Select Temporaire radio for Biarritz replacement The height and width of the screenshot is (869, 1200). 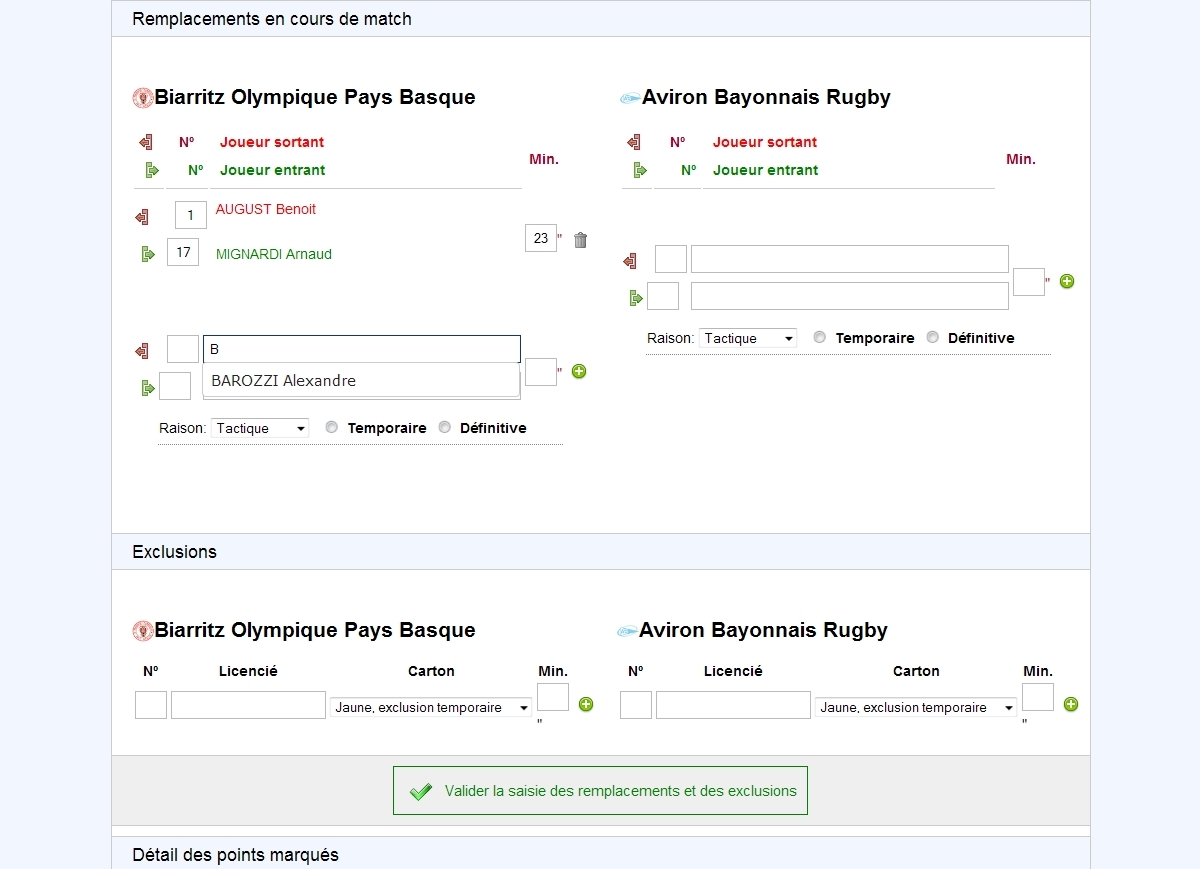point(332,427)
